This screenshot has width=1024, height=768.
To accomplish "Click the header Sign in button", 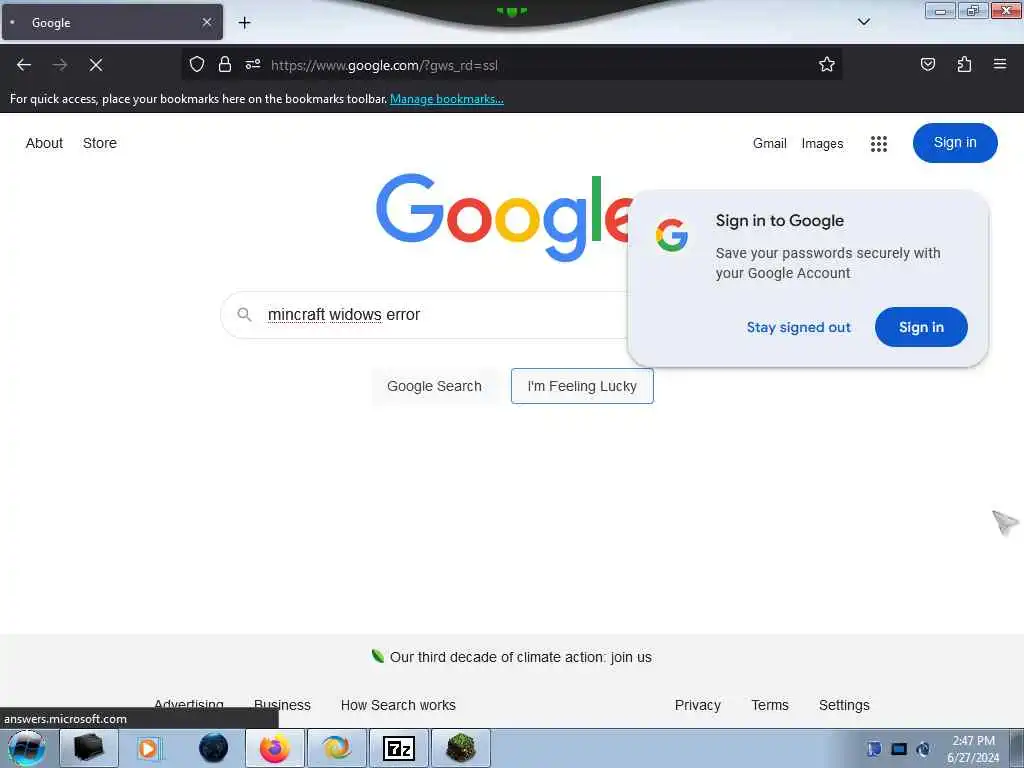I will coord(955,142).
